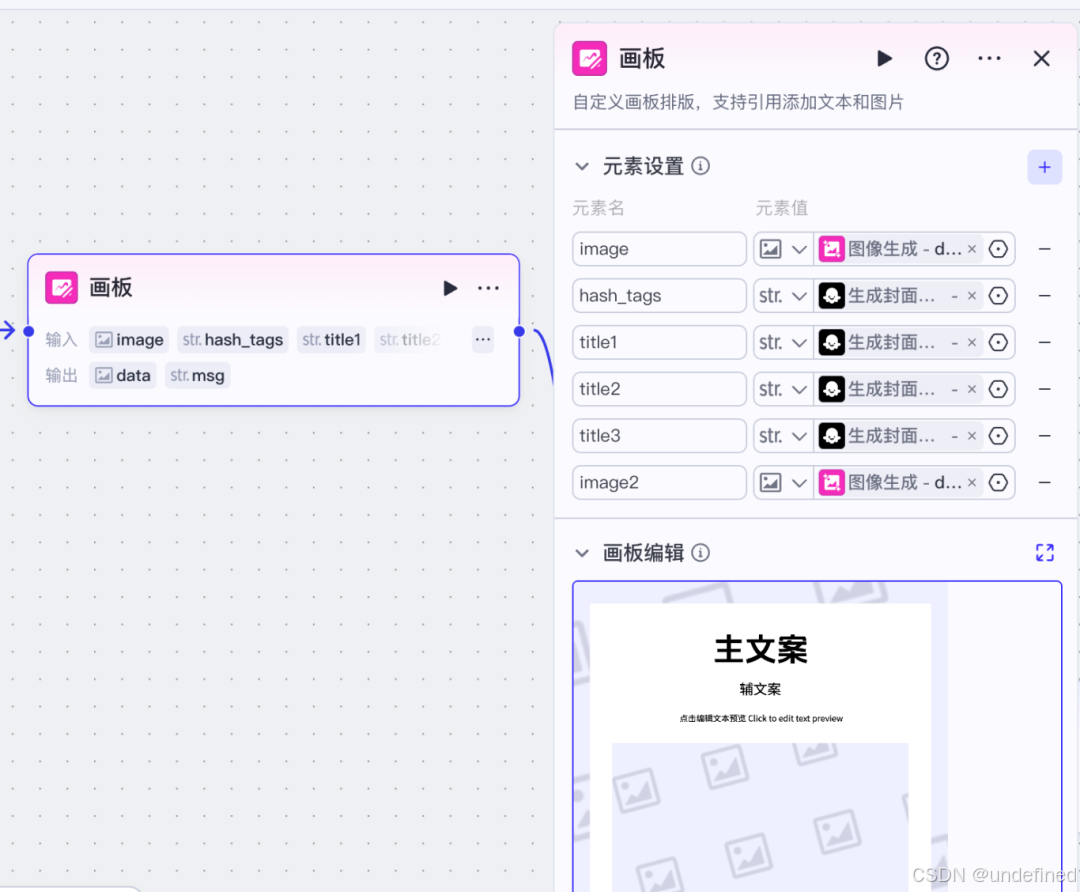Click the pink 画板 icon in panel header
This screenshot has height=892, width=1080.
tap(590, 59)
